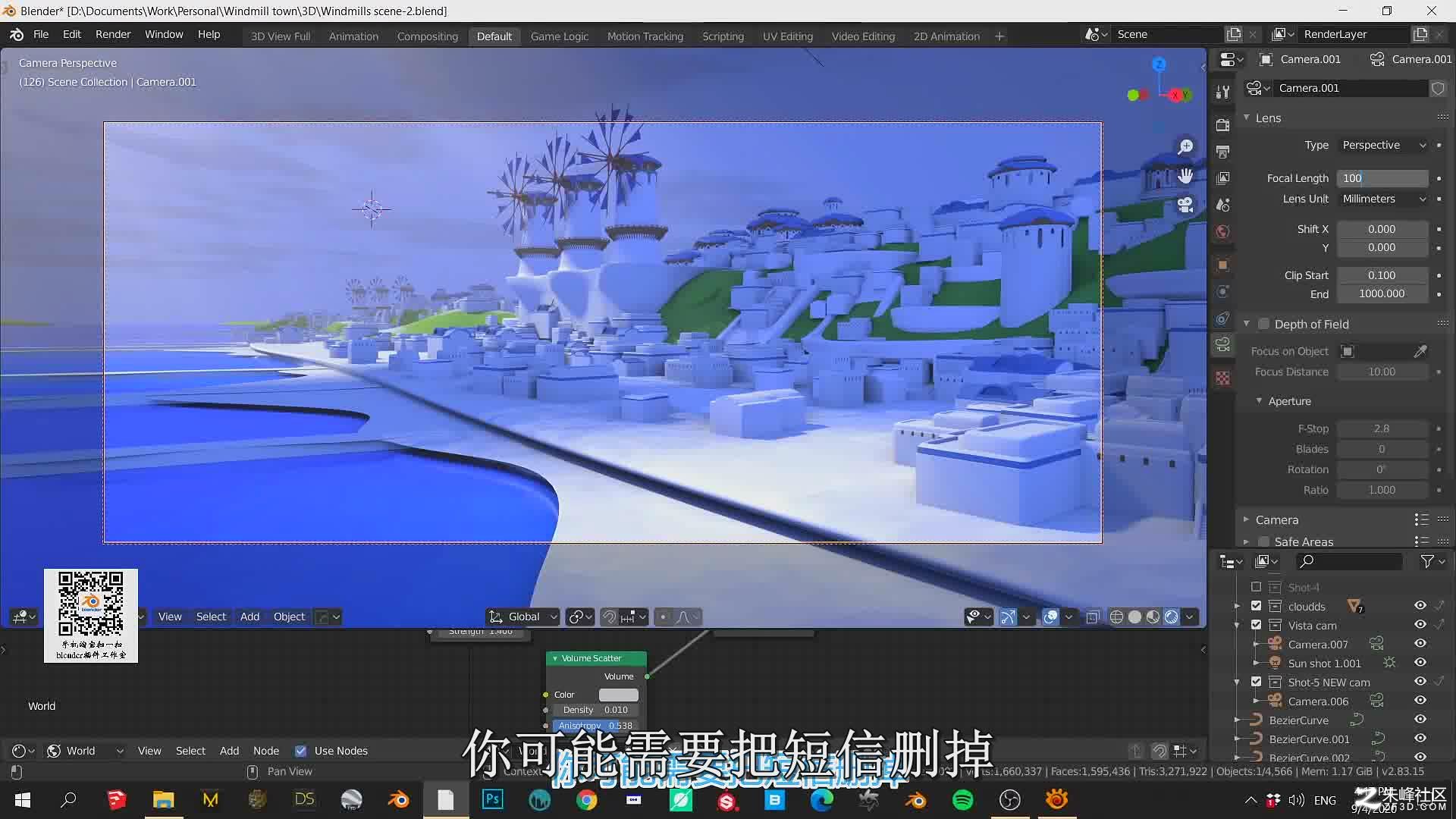1456x819 pixels.
Task: Switch to the Compositing workspace tab
Action: pyautogui.click(x=428, y=36)
